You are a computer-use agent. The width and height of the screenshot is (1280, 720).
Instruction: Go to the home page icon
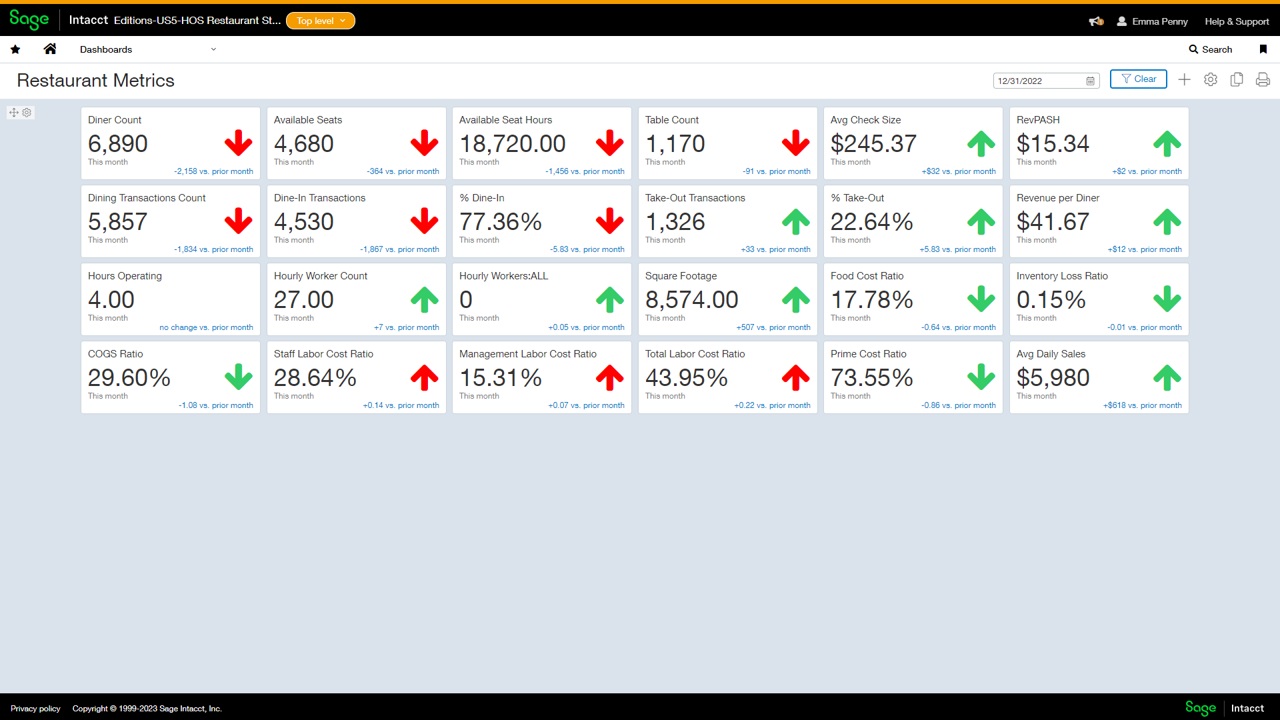point(50,49)
